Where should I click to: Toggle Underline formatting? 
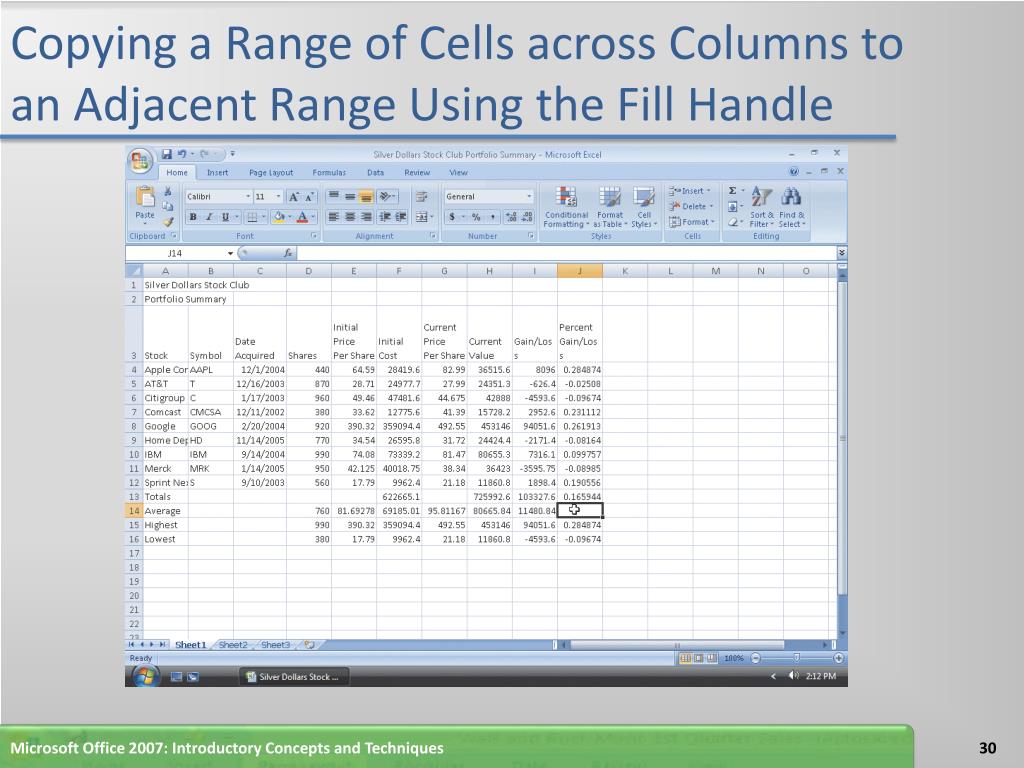coord(225,217)
